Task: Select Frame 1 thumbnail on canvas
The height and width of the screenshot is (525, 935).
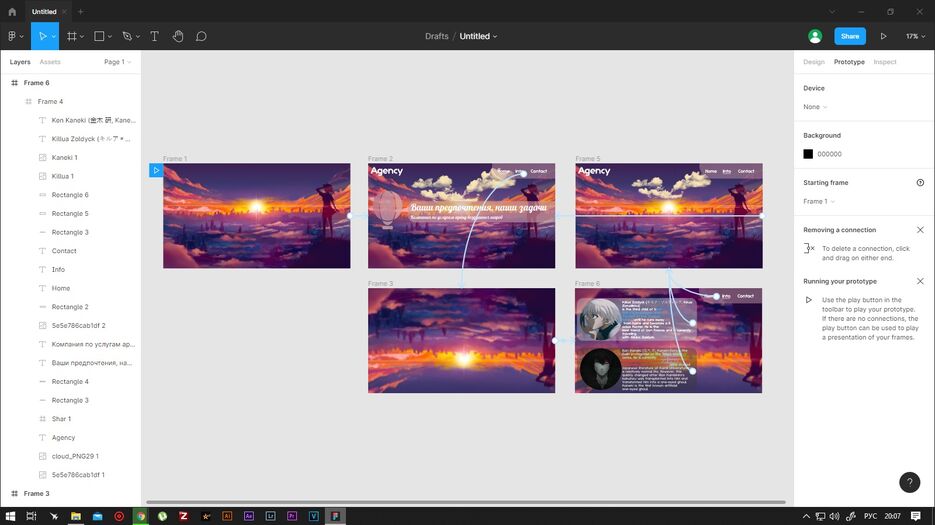Action: 256,216
